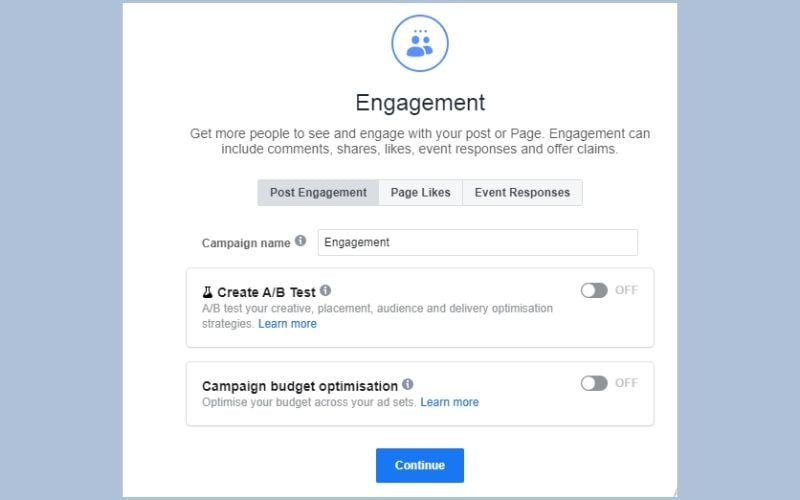
Task: Click the Engagement heading text
Action: click(x=420, y=103)
